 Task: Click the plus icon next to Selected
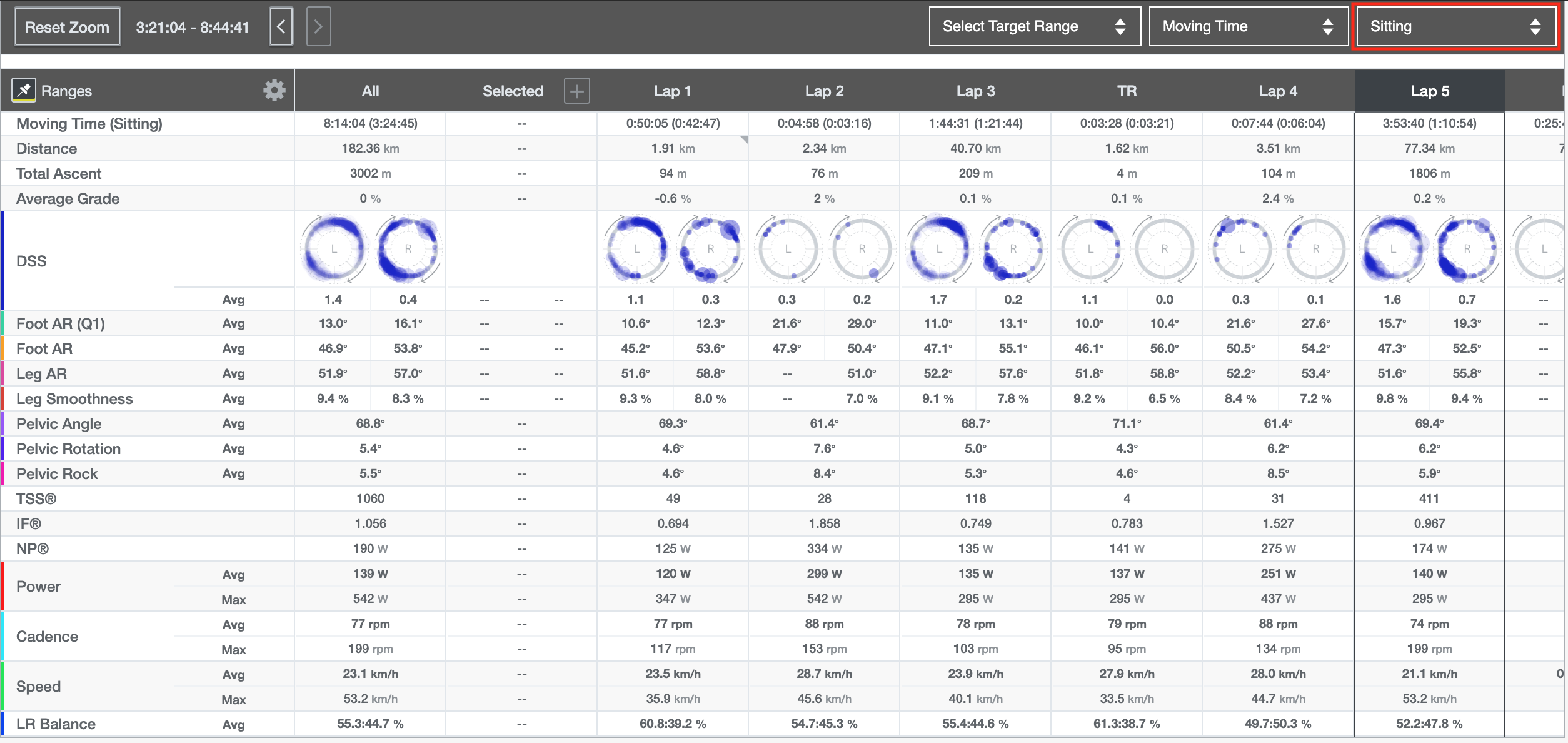[x=576, y=91]
